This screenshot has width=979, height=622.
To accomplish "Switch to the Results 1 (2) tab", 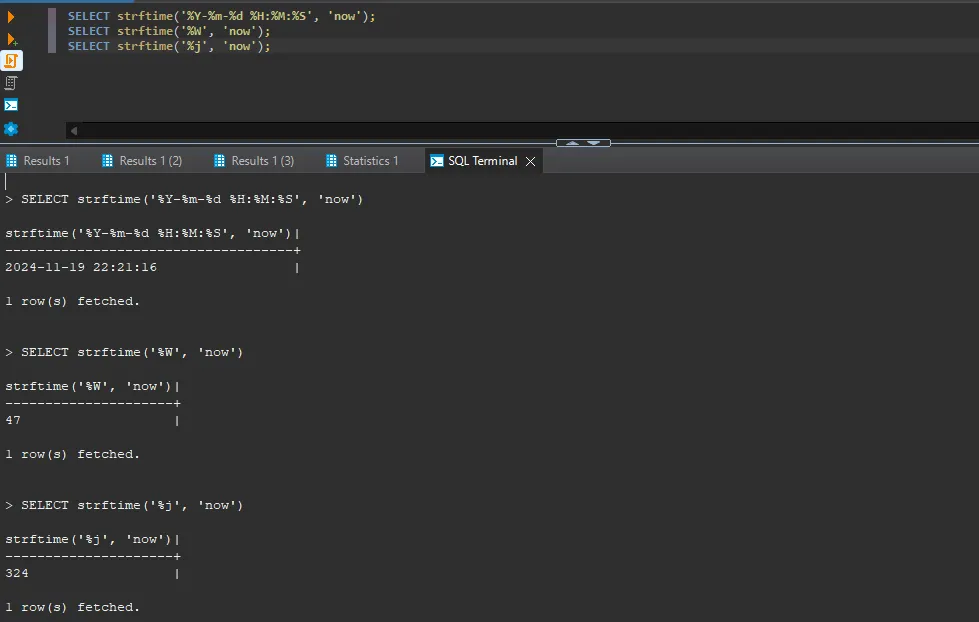I will point(142,160).
